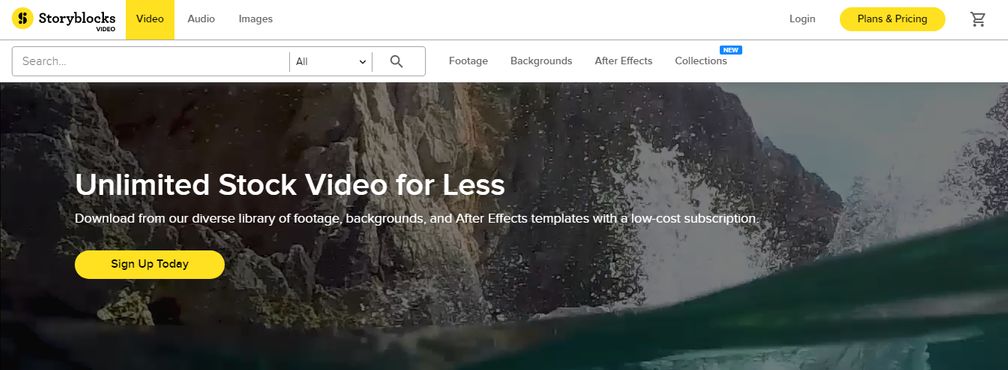
Task: Open the Footage section
Action: tap(468, 61)
